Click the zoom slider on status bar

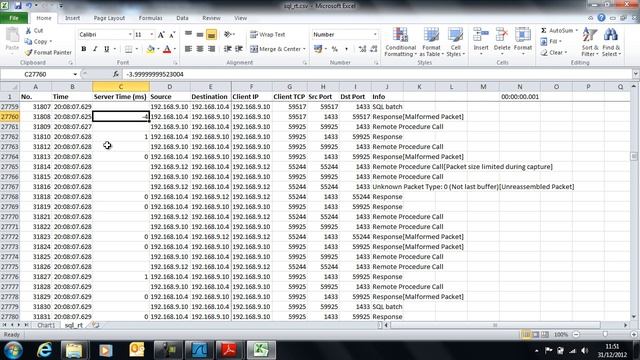point(605,334)
